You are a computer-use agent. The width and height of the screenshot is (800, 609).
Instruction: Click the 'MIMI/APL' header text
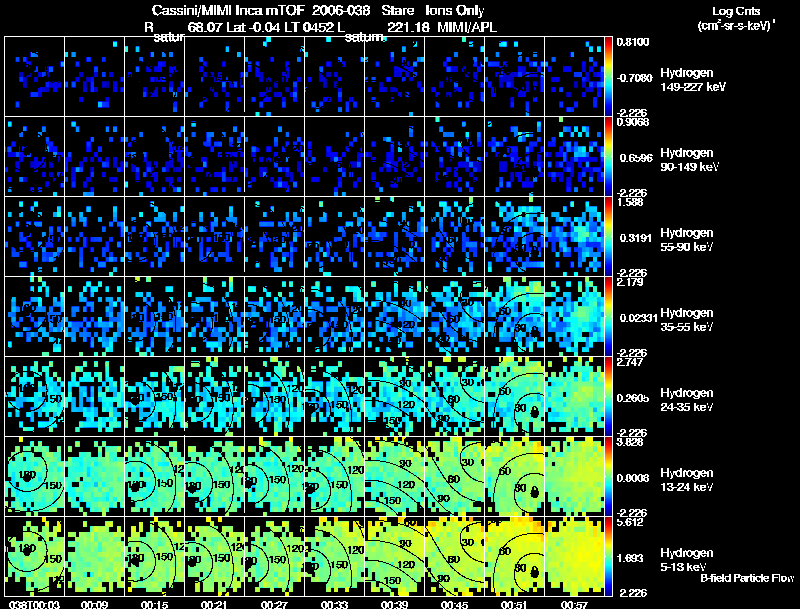tap(467, 28)
